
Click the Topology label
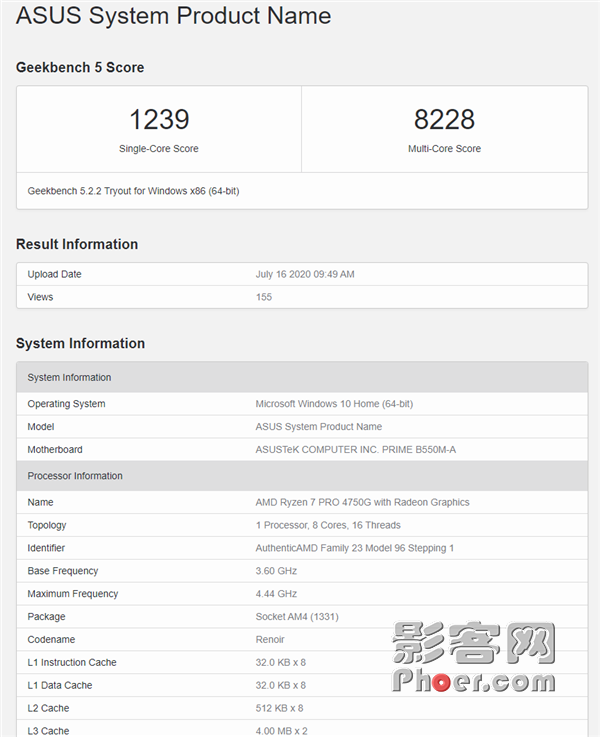click(x=47, y=525)
